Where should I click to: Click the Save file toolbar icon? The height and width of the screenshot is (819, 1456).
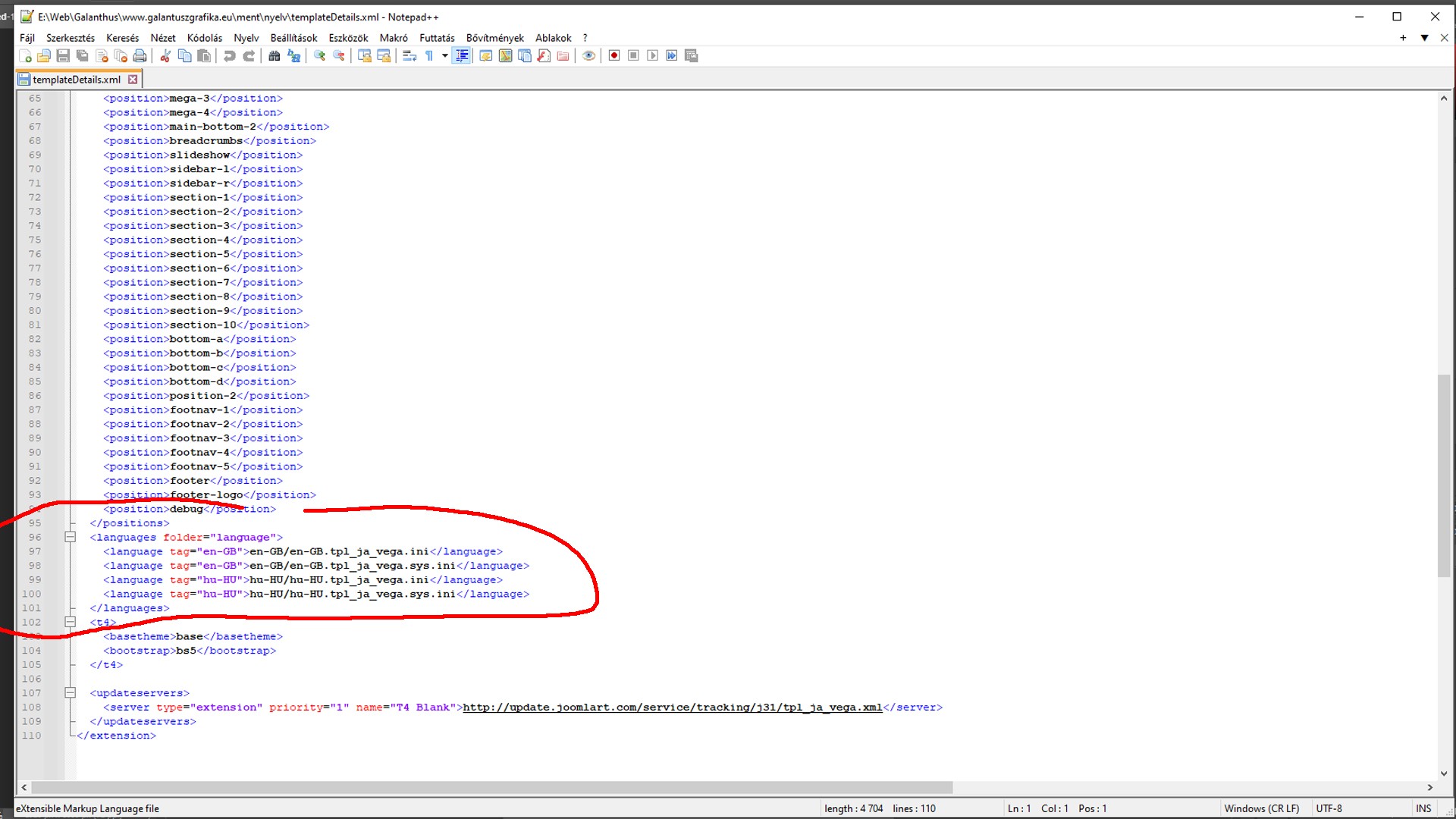[x=63, y=55]
